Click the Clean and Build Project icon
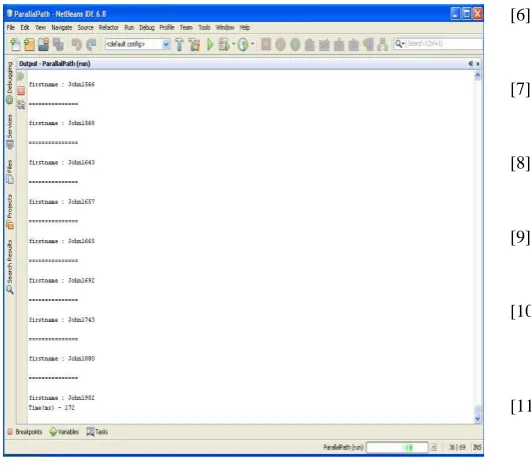531x468 pixels. pyautogui.click(x=194, y=44)
